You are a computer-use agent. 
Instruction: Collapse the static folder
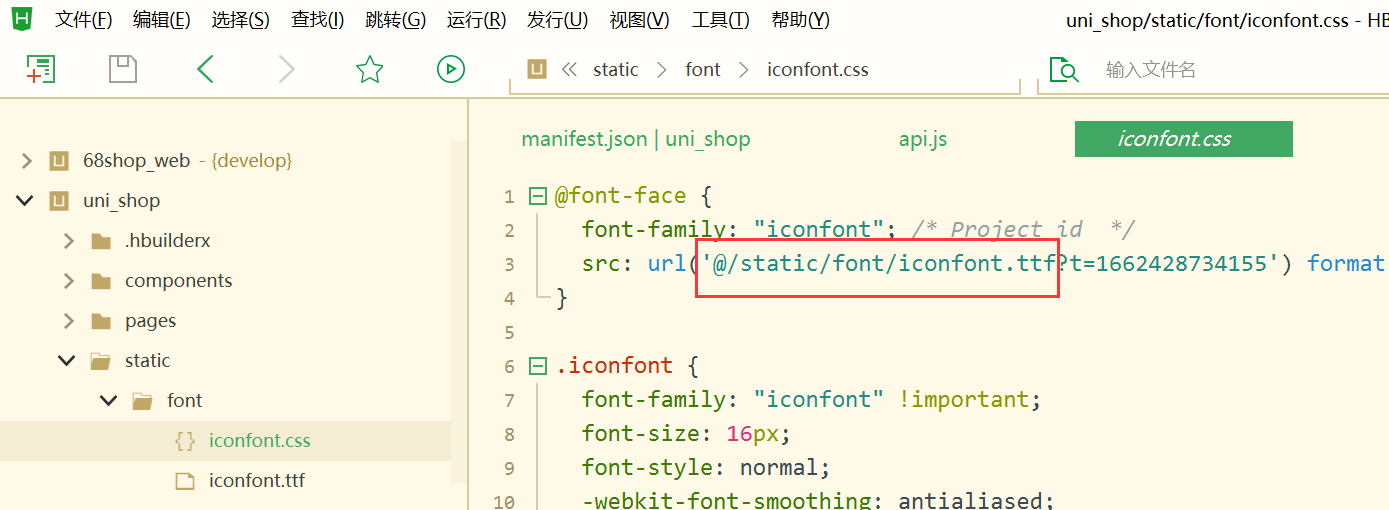tap(67, 361)
